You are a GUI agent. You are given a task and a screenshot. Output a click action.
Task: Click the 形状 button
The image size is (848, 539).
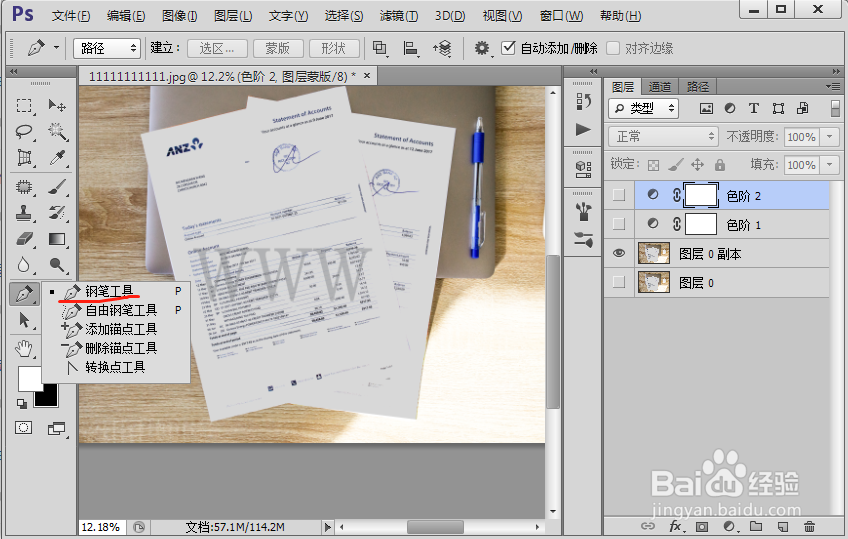click(x=334, y=48)
